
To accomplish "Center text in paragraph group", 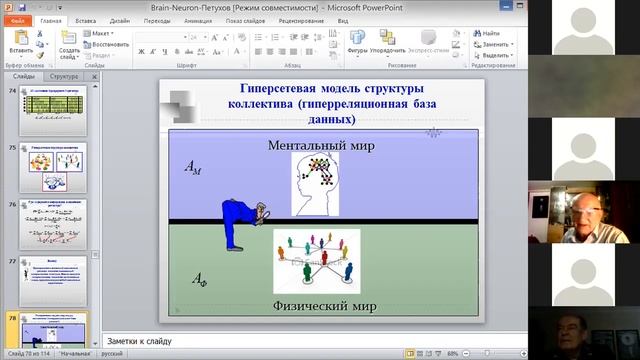I will coord(270,52).
